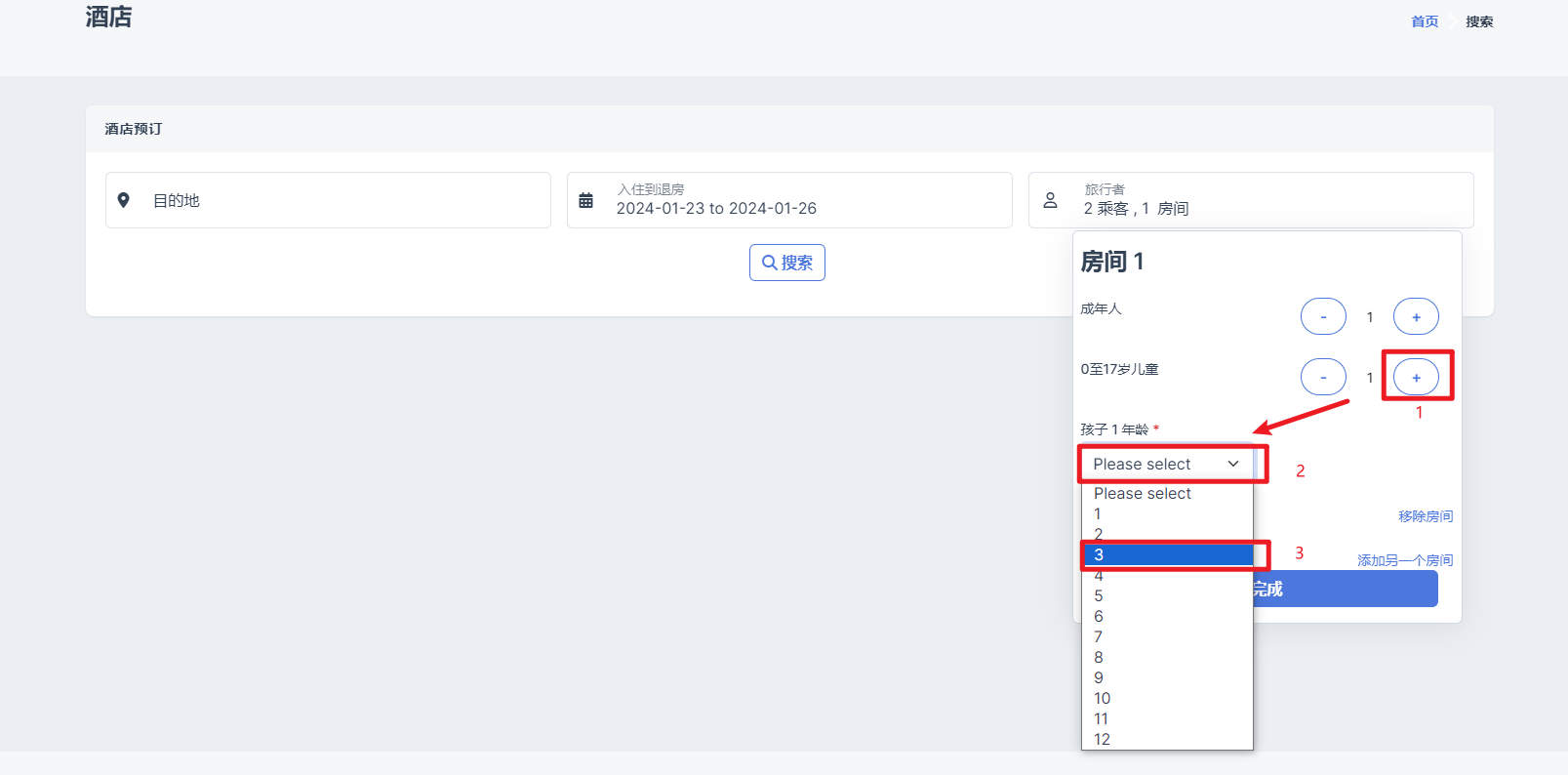Click the blue 完成 done button
The image size is (1568, 775).
coord(1347,589)
